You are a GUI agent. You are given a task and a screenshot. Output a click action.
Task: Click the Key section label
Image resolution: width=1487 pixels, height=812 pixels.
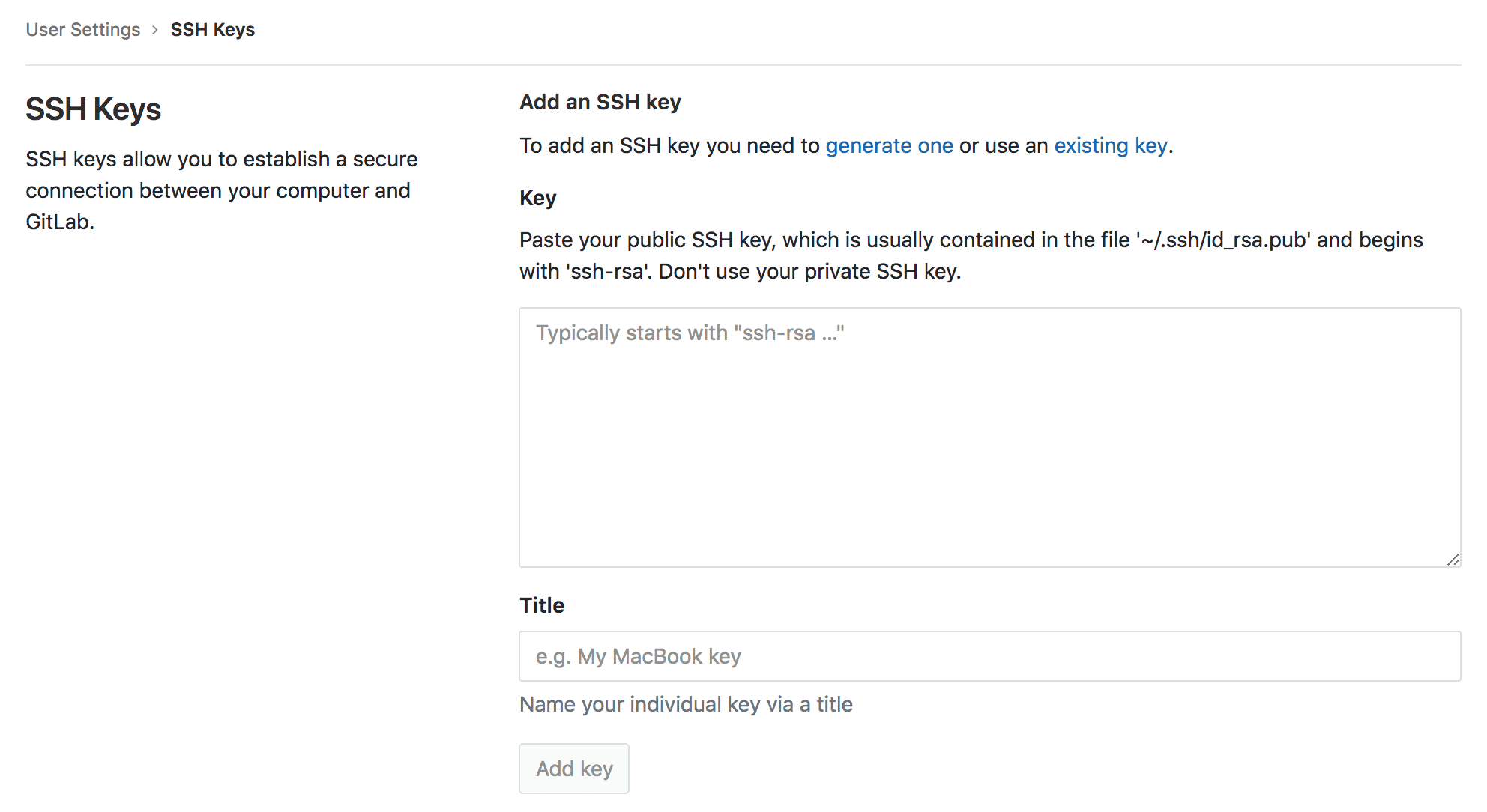pos(537,198)
